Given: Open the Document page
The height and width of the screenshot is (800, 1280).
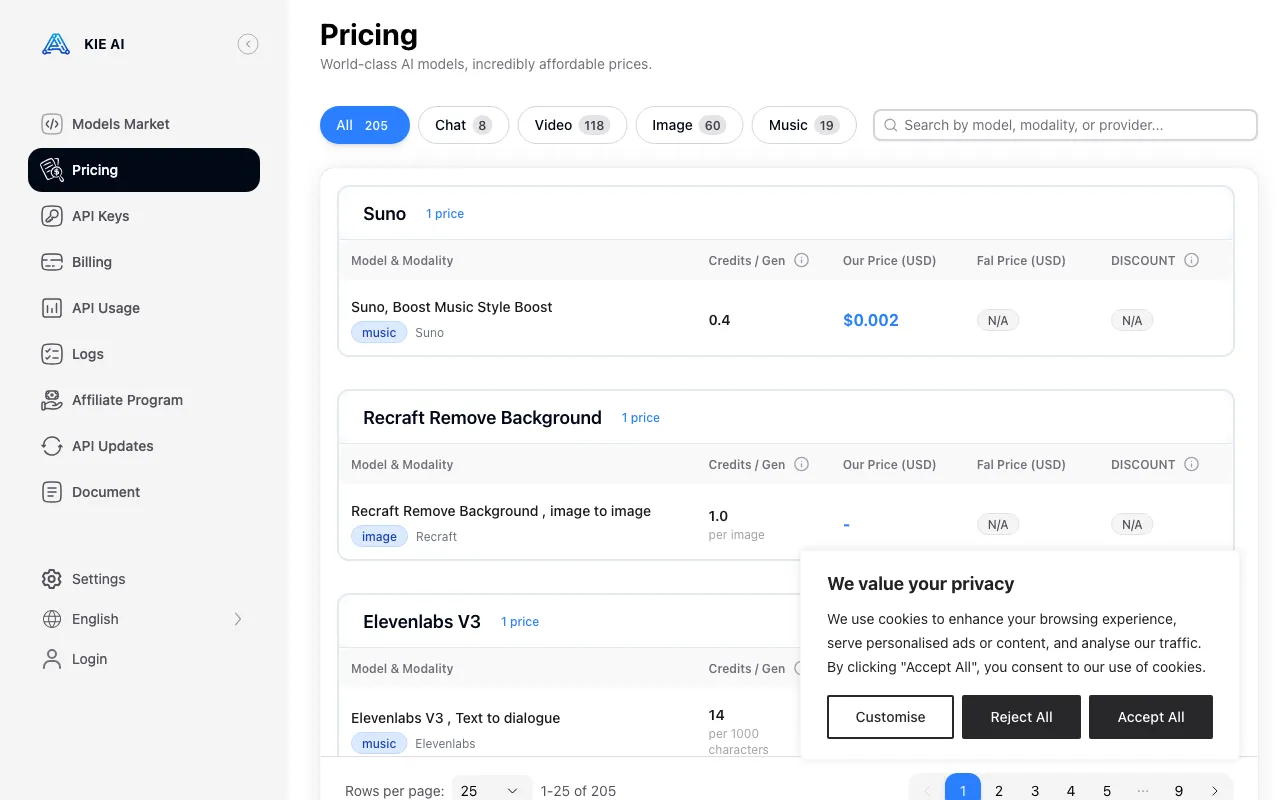Looking at the screenshot, I should [144, 492].
